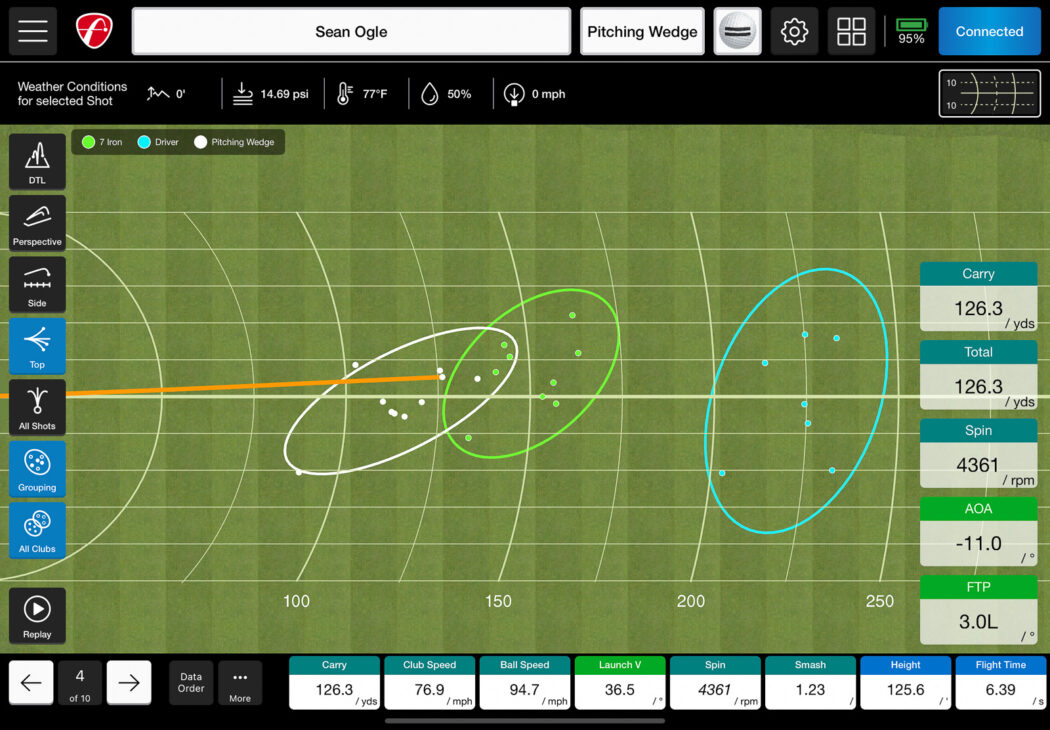The height and width of the screenshot is (730, 1050).
Task: Select the All Clubs view
Action: pos(37,531)
